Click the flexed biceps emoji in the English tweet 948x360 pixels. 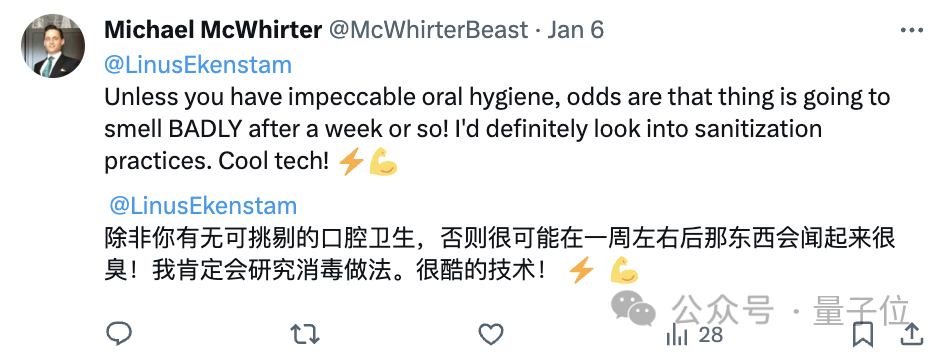coord(383,162)
